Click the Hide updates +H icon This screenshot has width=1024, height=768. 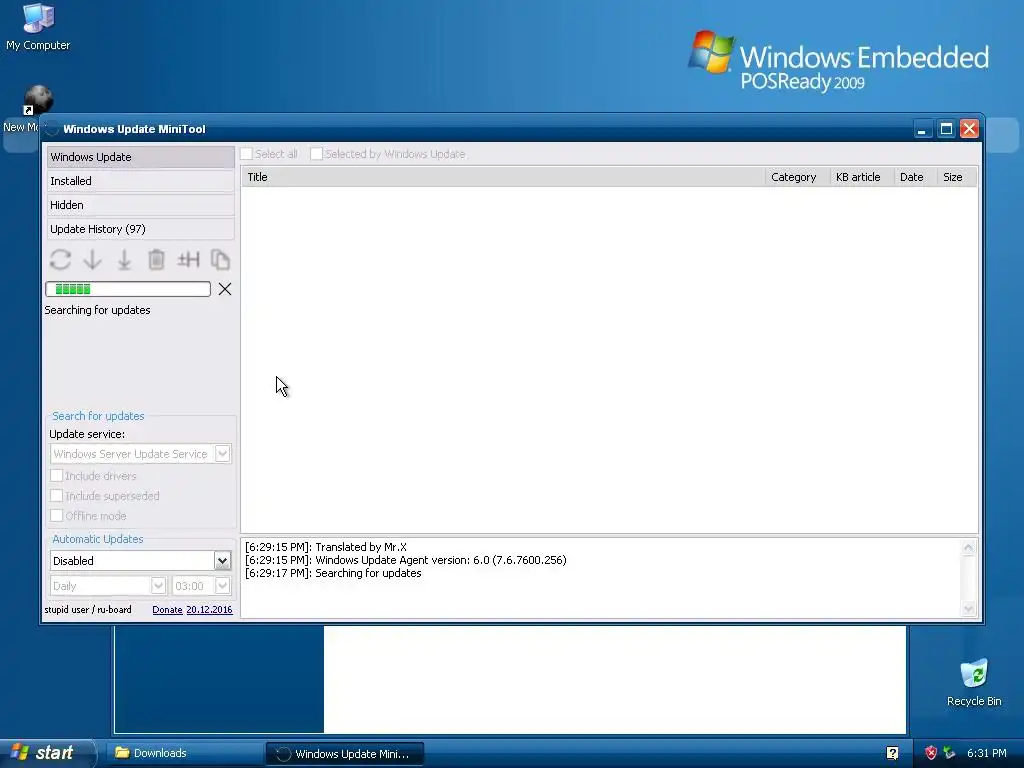[x=188, y=260]
